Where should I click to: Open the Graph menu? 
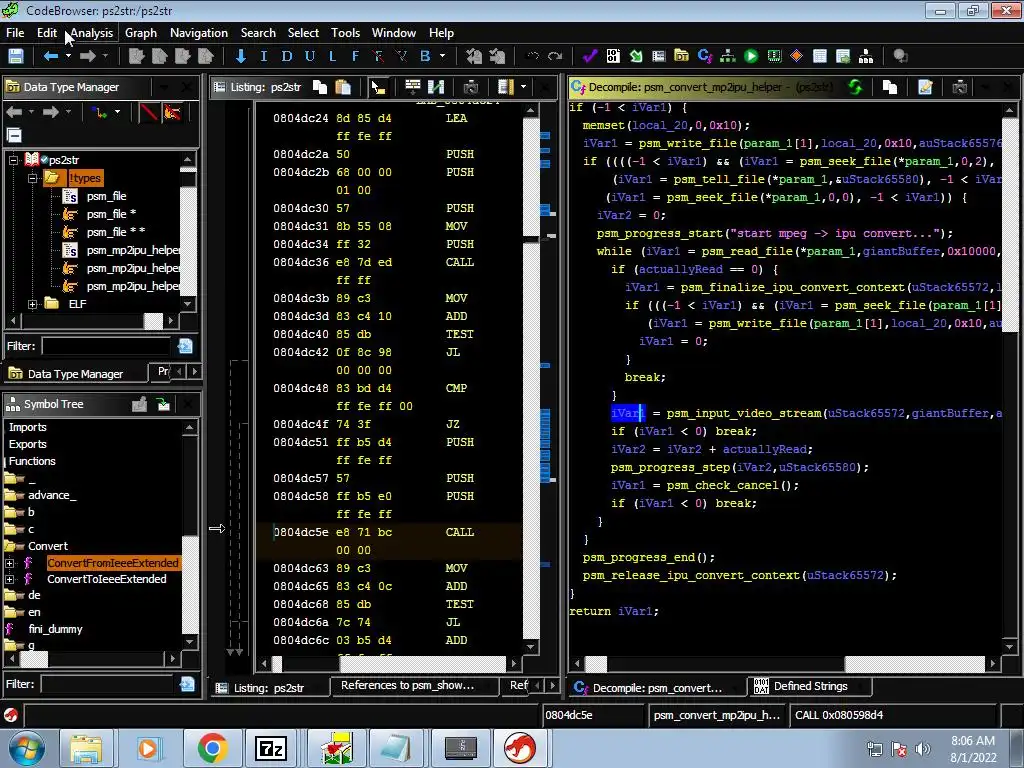pos(141,33)
